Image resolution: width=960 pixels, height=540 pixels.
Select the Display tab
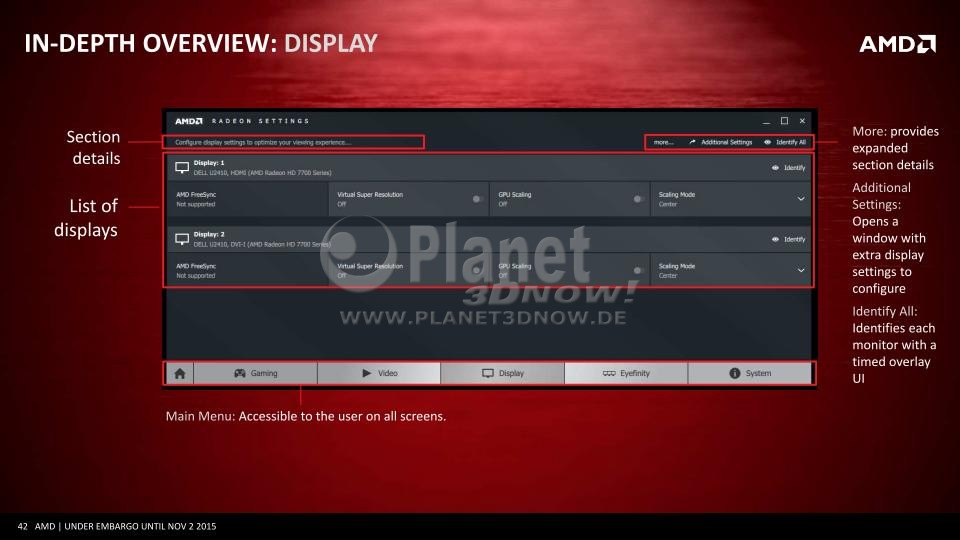click(x=503, y=373)
